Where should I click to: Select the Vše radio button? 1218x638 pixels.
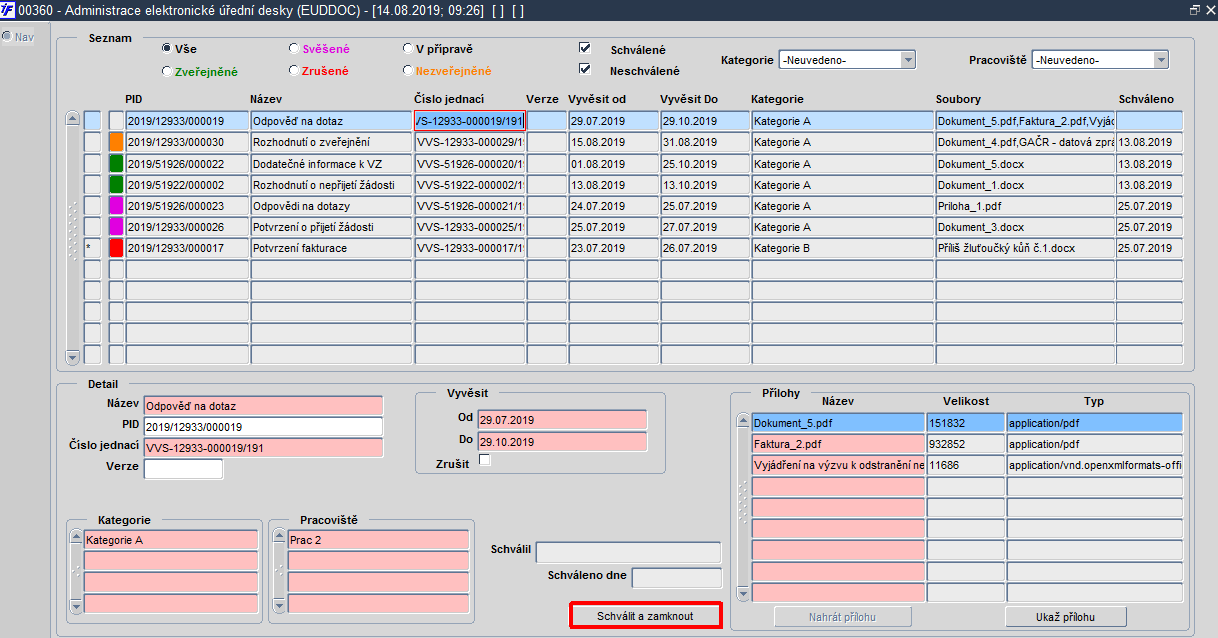[166, 48]
